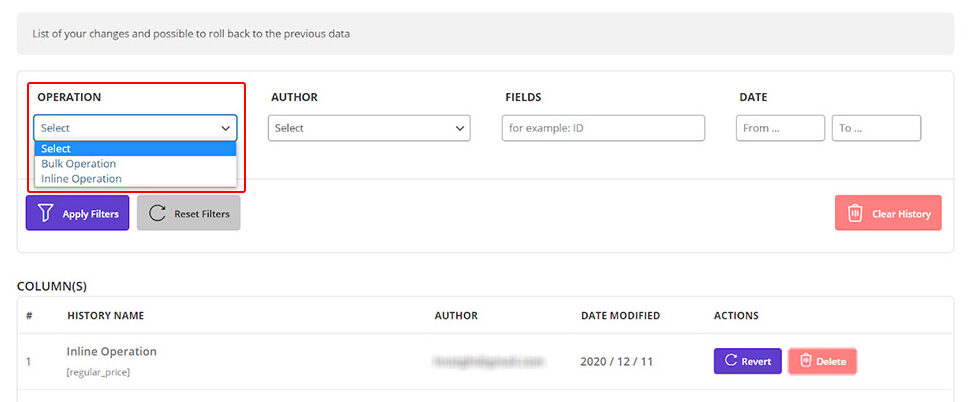Pick the highlighted Select option in the list
The image size is (971, 402).
[x=57, y=149]
